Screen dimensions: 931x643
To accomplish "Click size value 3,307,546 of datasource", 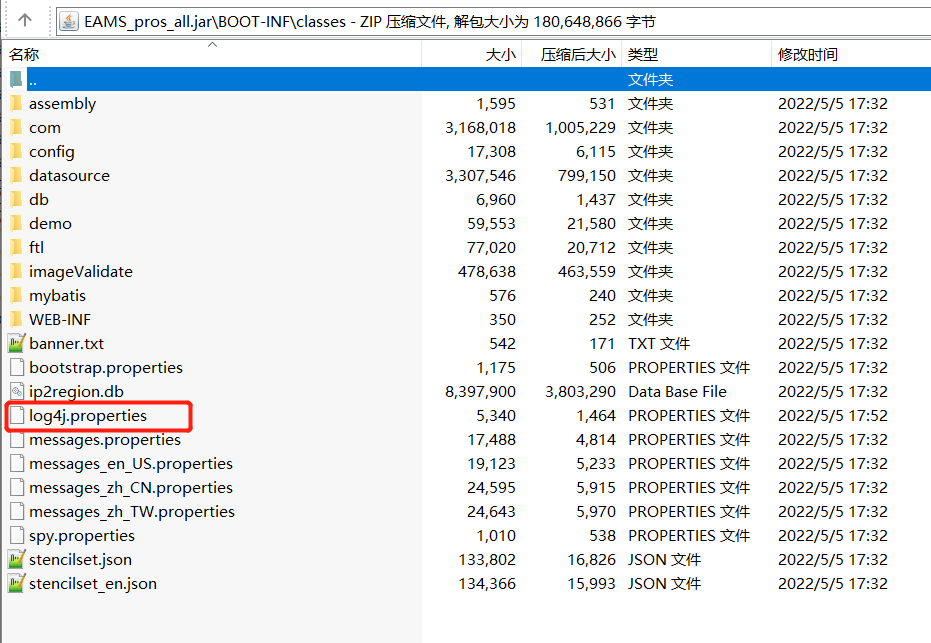I will 480,176.
